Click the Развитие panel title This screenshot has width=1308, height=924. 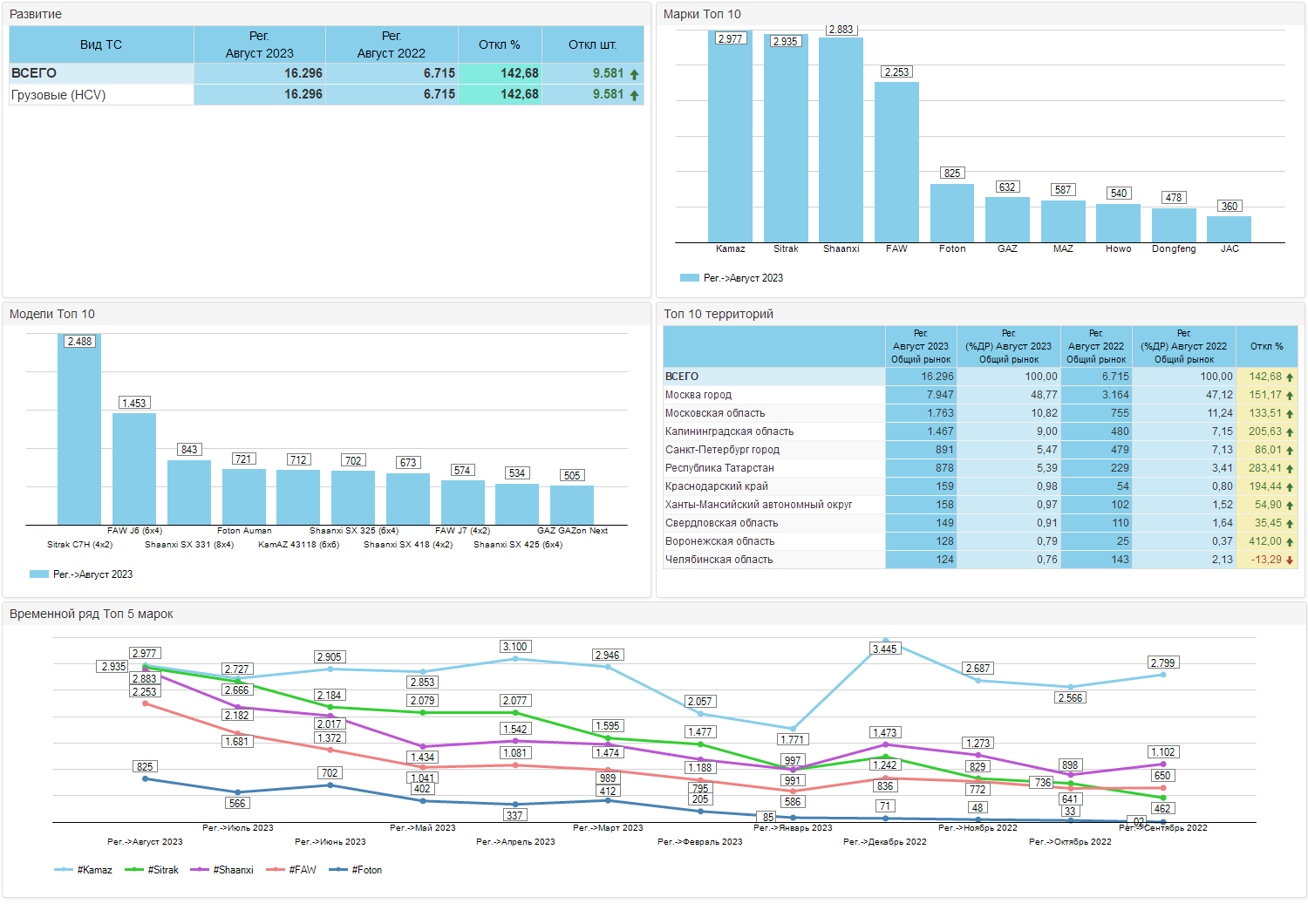(36, 15)
